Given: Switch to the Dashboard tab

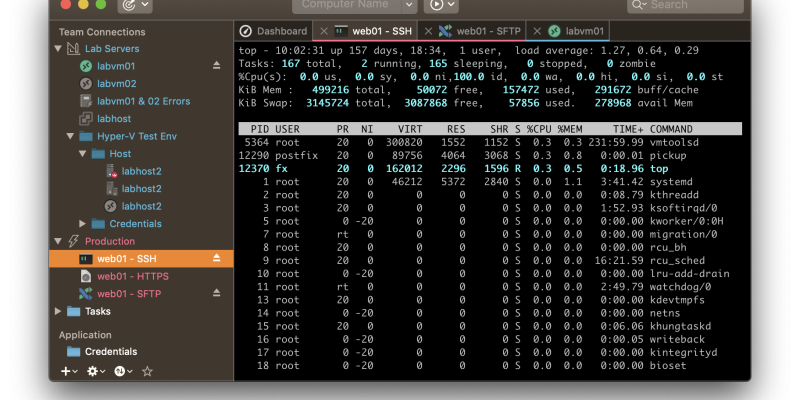Looking at the screenshot, I should click(274, 31).
